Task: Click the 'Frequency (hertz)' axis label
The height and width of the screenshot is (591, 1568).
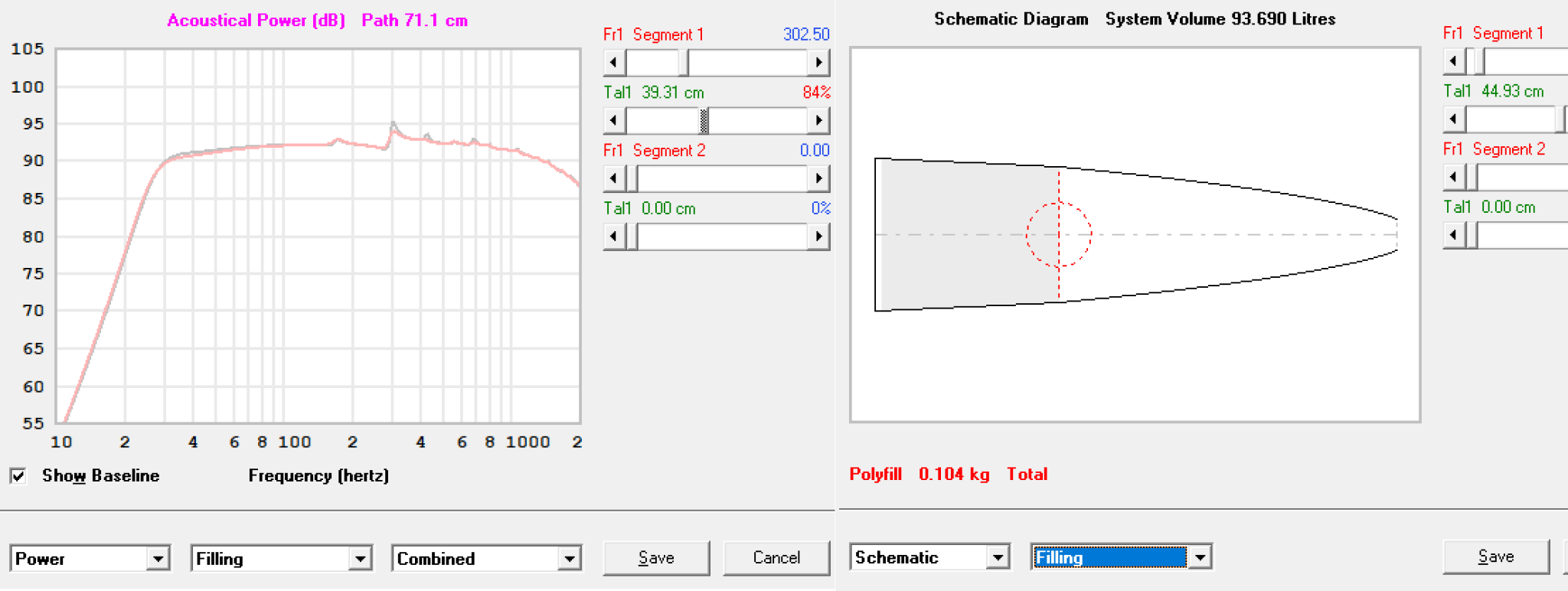Action: click(x=318, y=476)
